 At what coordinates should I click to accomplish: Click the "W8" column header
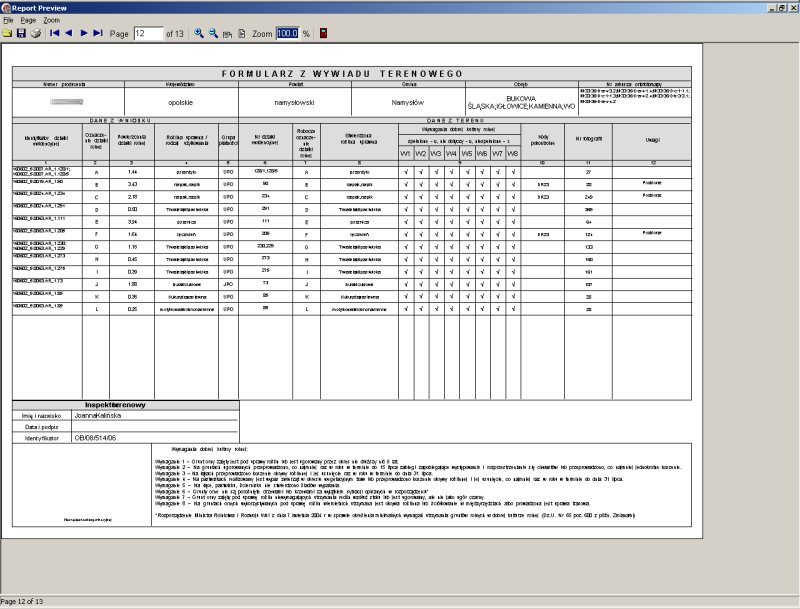pos(513,154)
